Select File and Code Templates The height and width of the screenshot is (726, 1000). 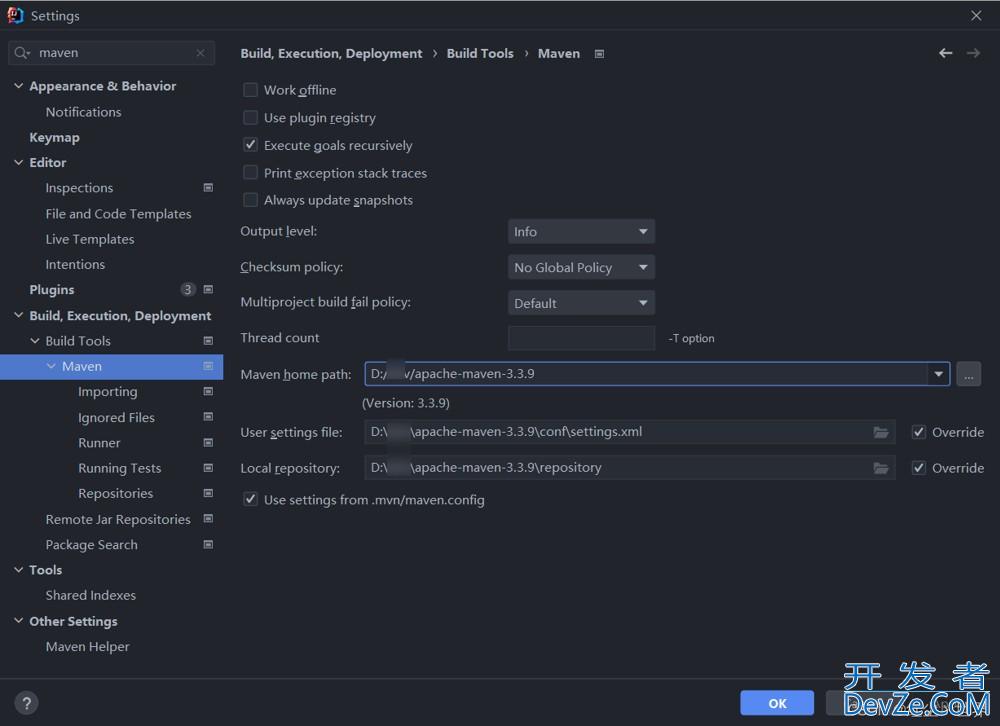tap(118, 214)
